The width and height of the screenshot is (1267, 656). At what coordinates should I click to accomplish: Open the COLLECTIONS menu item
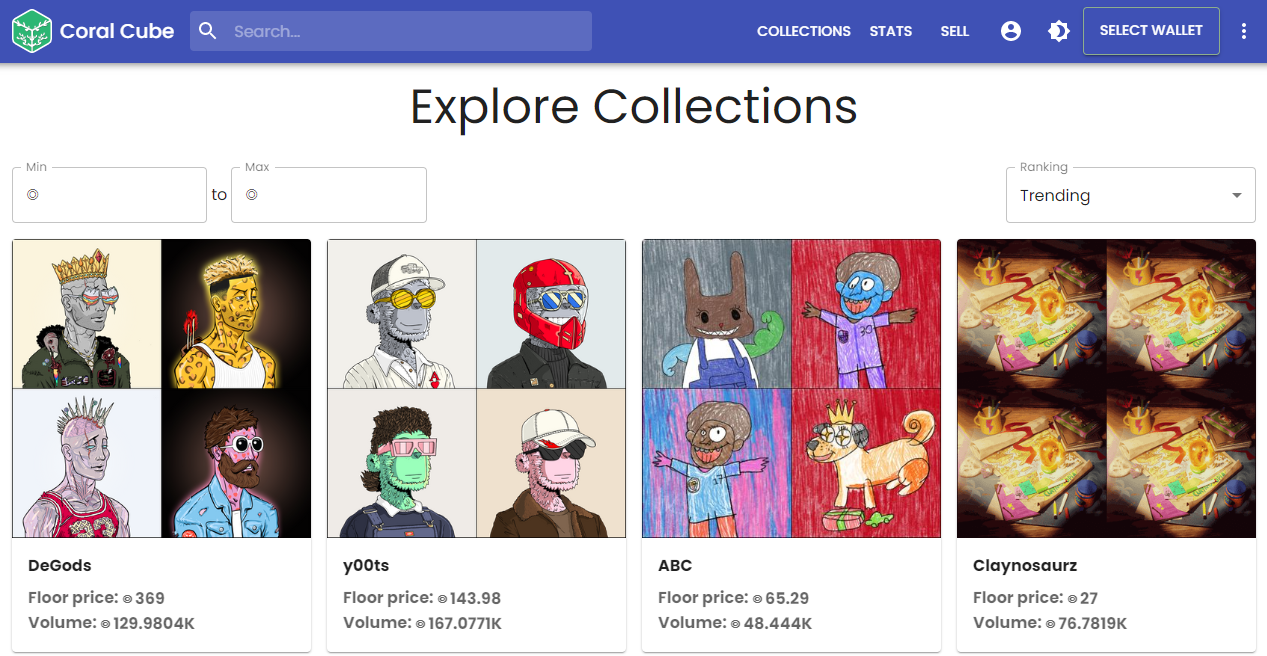click(x=804, y=31)
